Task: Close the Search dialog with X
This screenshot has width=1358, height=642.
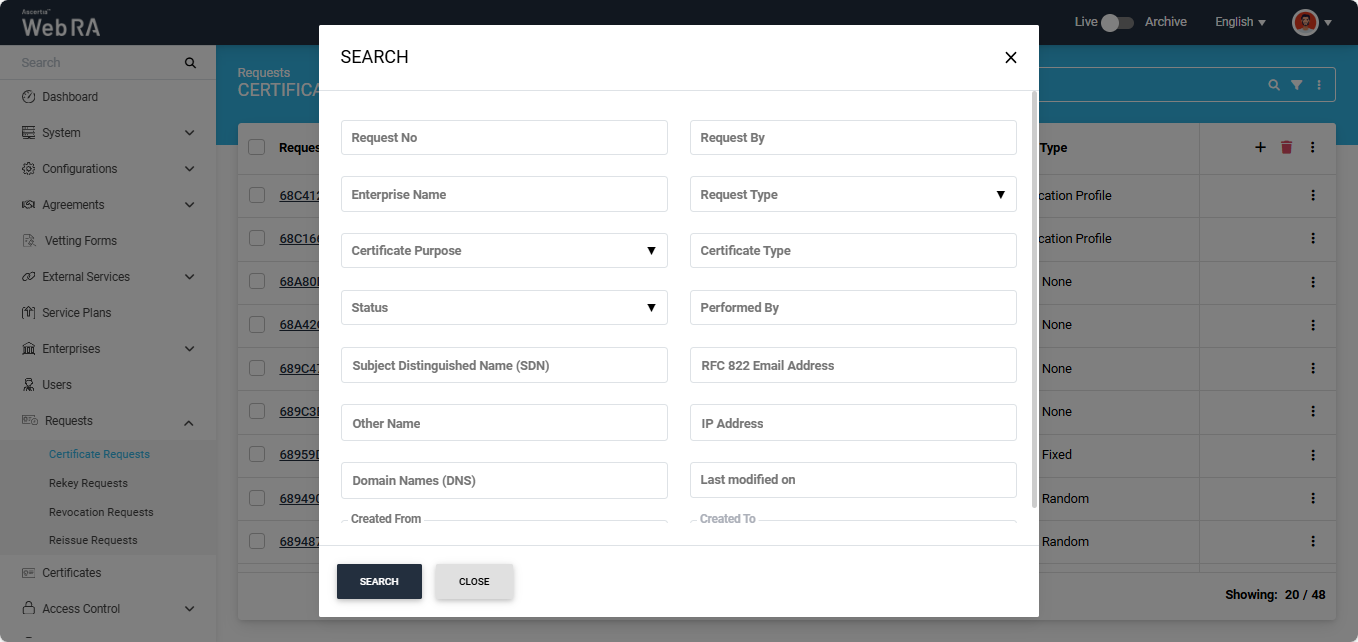Action: (x=1010, y=58)
